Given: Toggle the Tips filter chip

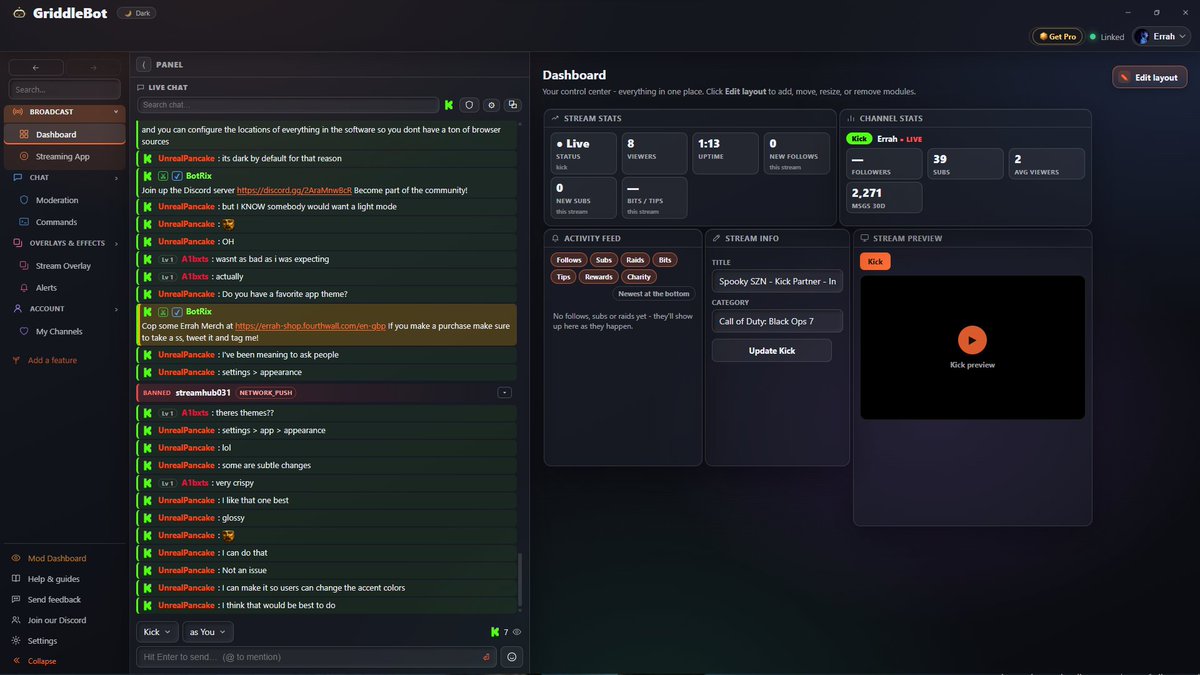Looking at the screenshot, I should pyautogui.click(x=564, y=277).
